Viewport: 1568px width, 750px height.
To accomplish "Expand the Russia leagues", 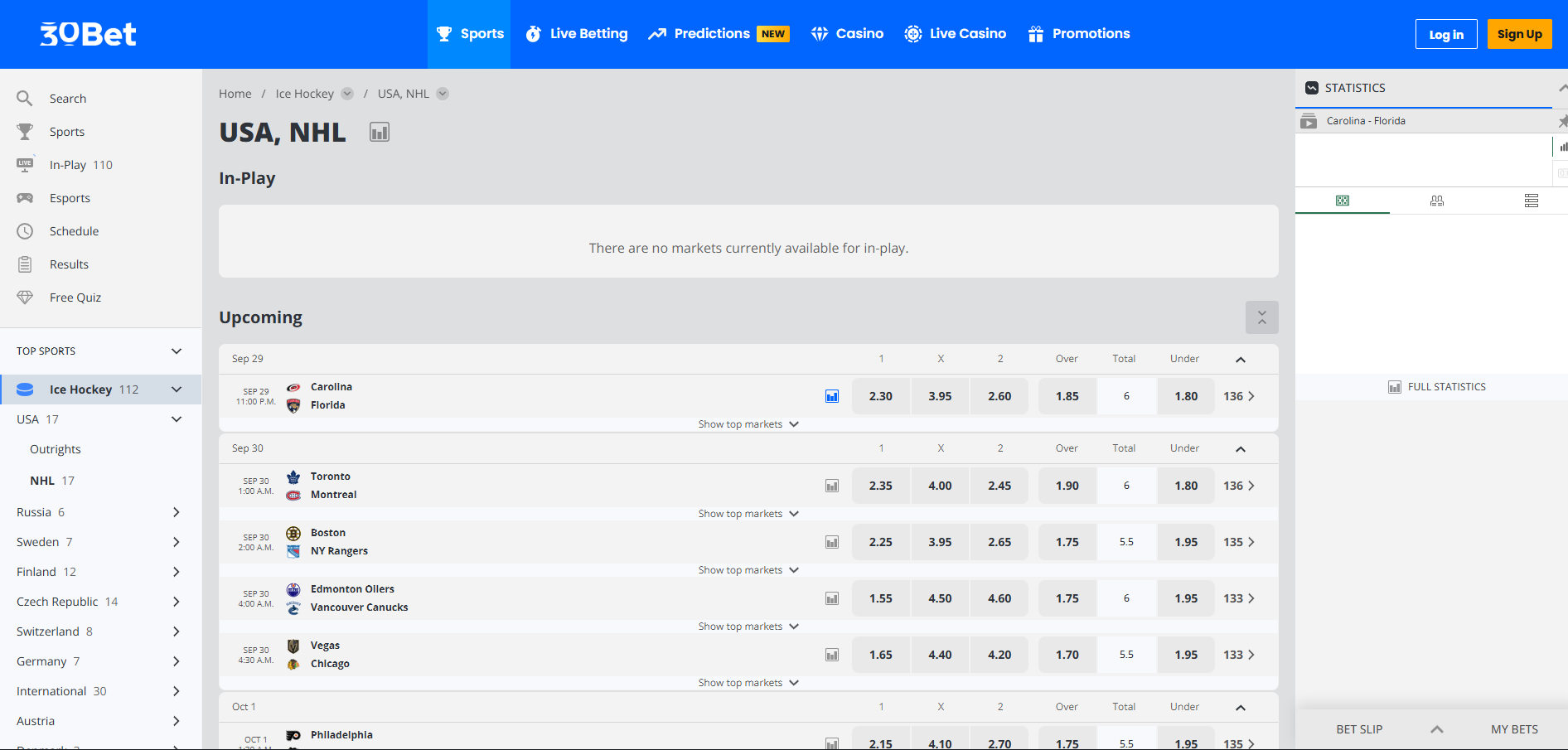I will click(177, 512).
